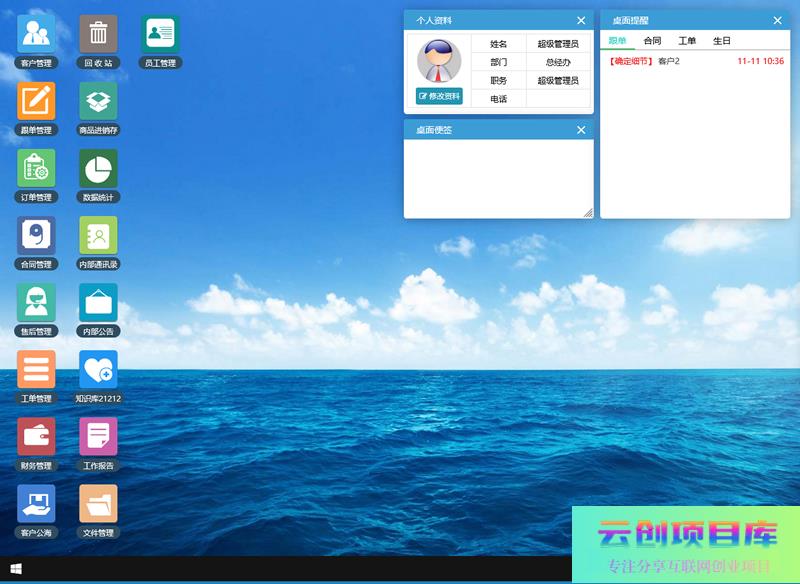
Task: Launch the 合同管理 icon
Action: [36, 235]
